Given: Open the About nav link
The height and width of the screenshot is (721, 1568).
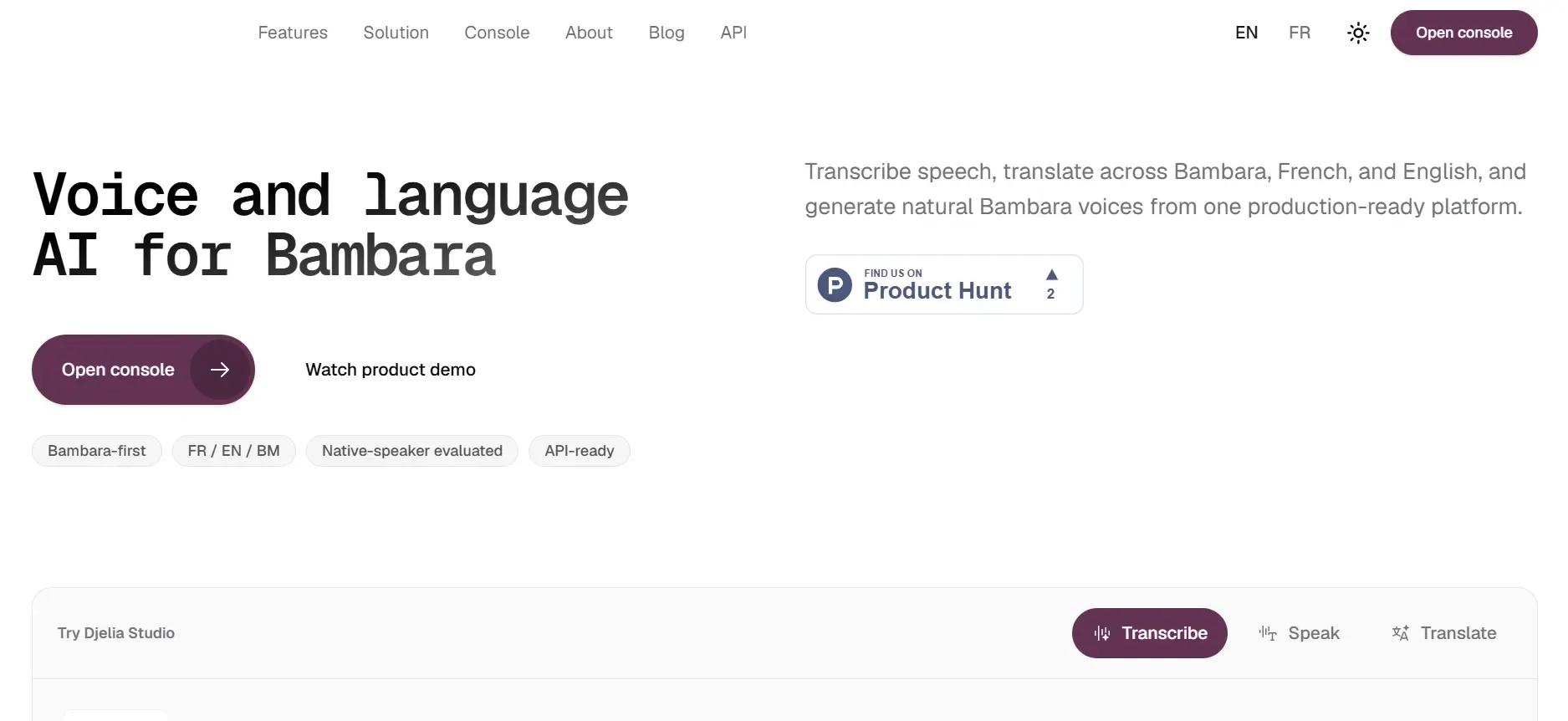Looking at the screenshot, I should click(x=589, y=33).
